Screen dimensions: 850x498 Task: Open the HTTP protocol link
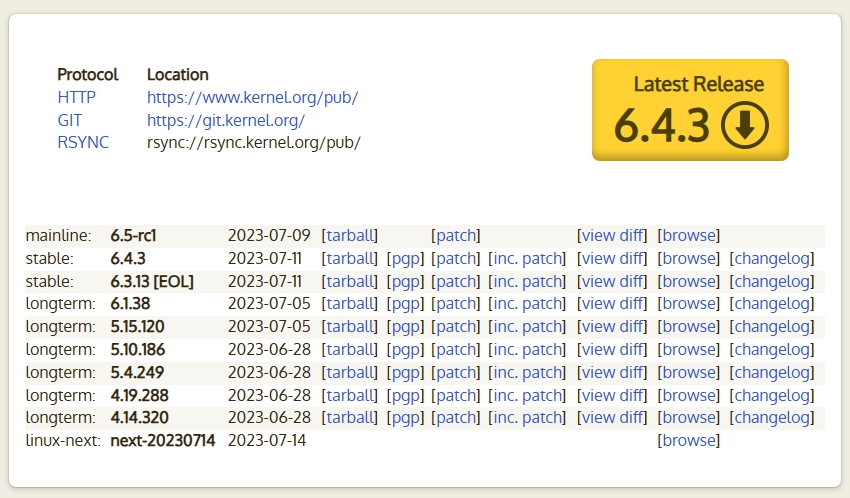[76, 98]
